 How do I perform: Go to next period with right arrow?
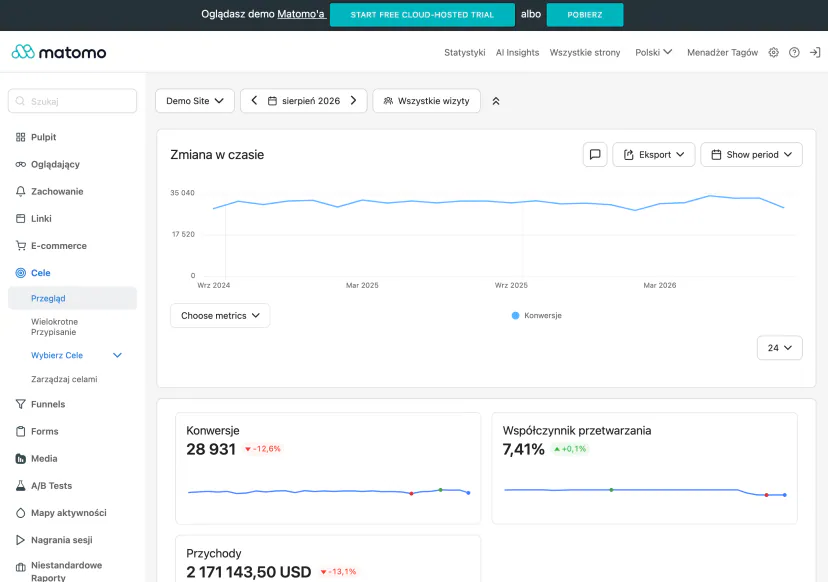[x=353, y=100]
